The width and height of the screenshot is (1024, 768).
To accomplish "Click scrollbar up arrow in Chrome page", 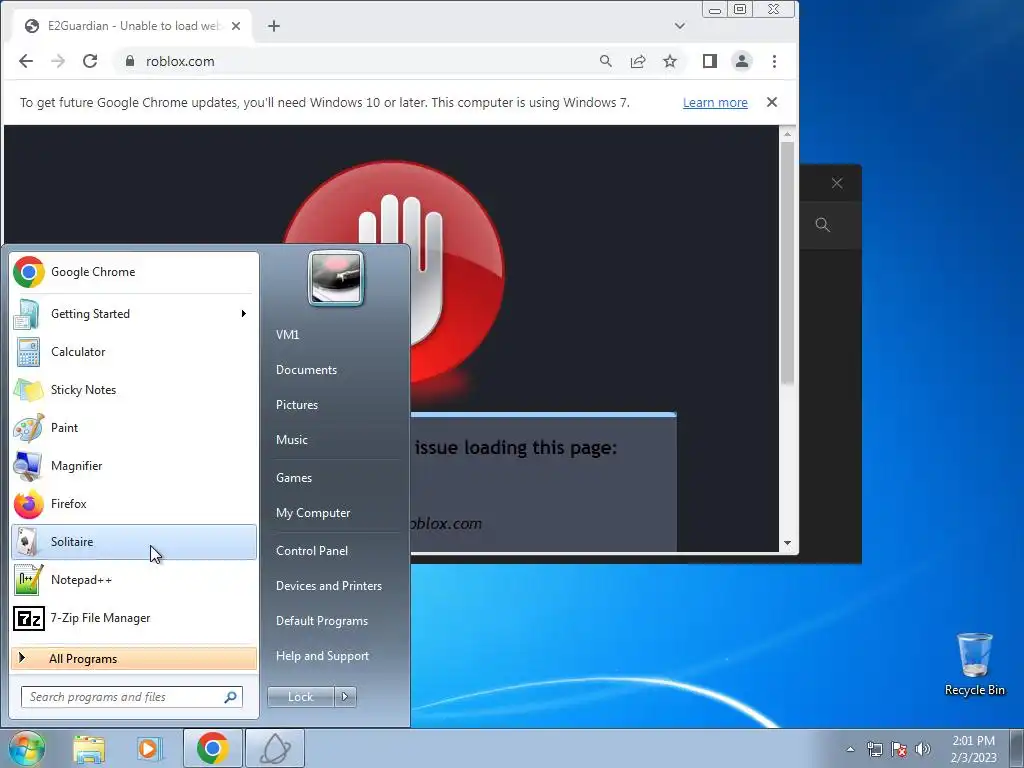I will (x=788, y=134).
